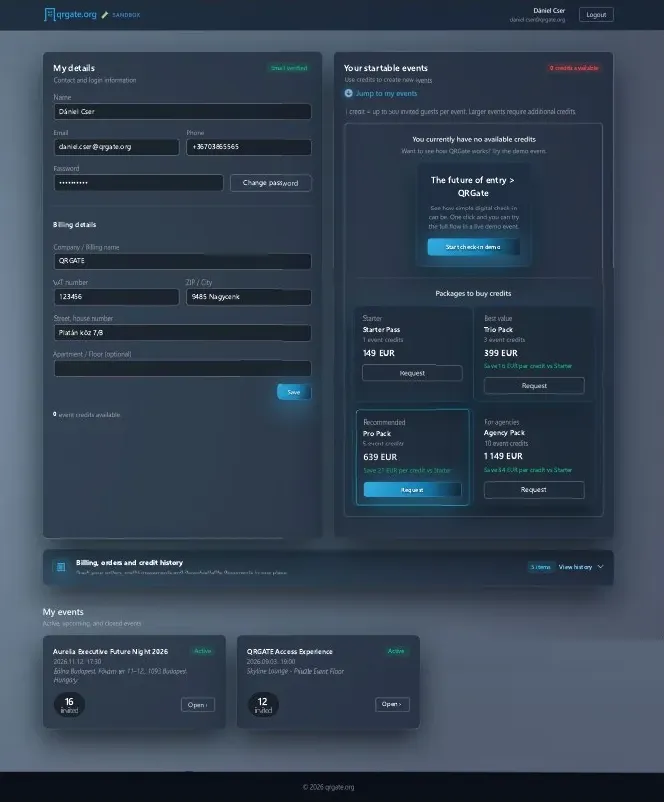Click the Packages to buy credits heading
The width and height of the screenshot is (664, 802).
coord(473,294)
